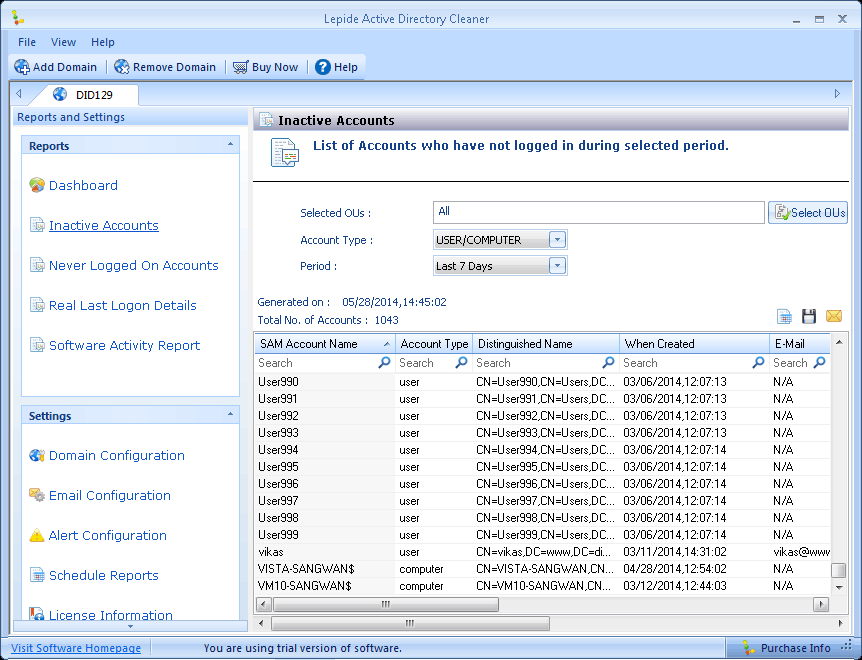The image size is (862, 660).
Task: Open the Real Last Logon Details link
Action: coord(123,306)
